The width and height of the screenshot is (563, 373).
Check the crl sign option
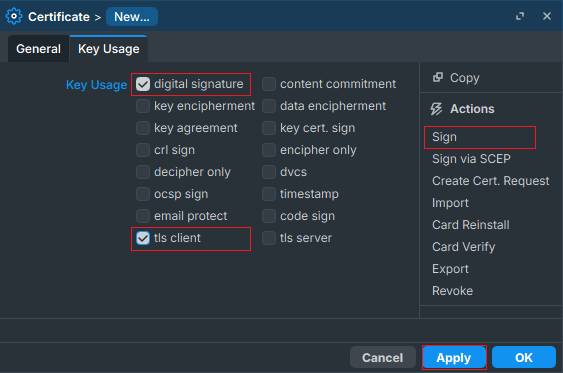(143, 150)
